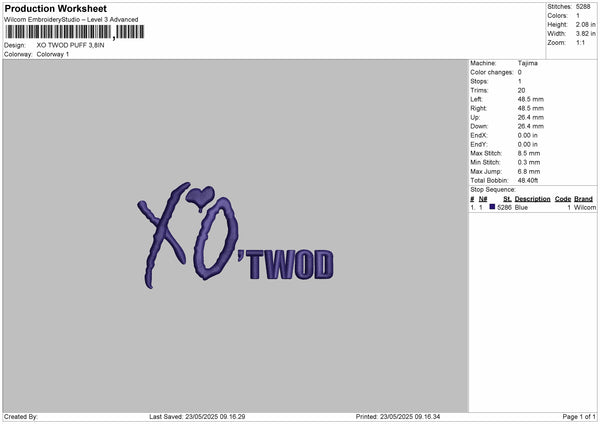Click the Total Bobbin value 48.40ft

(528, 180)
